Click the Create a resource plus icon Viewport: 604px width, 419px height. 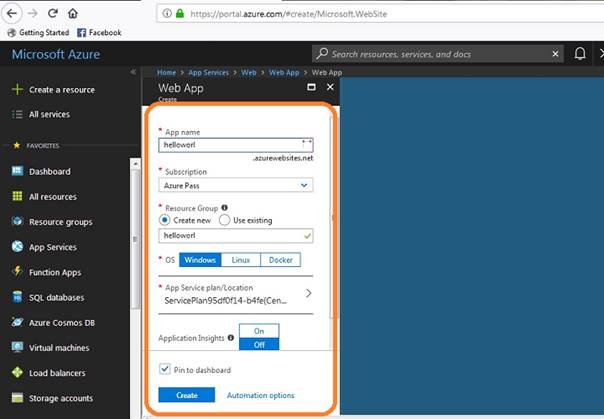17,89
